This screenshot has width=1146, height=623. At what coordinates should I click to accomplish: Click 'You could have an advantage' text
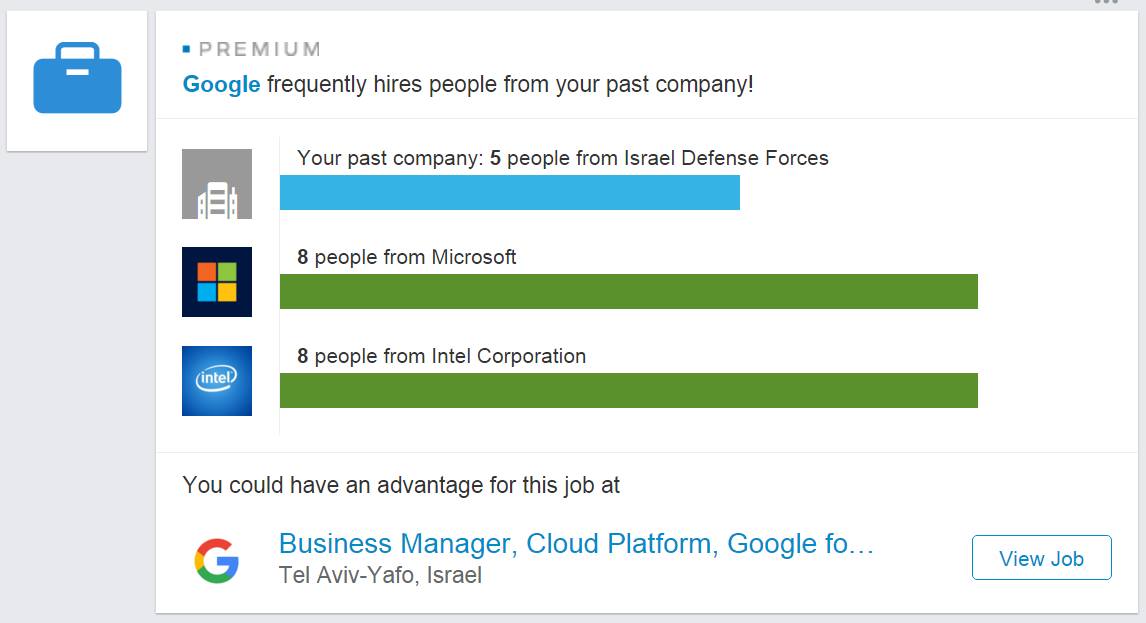tap(401, 486)
